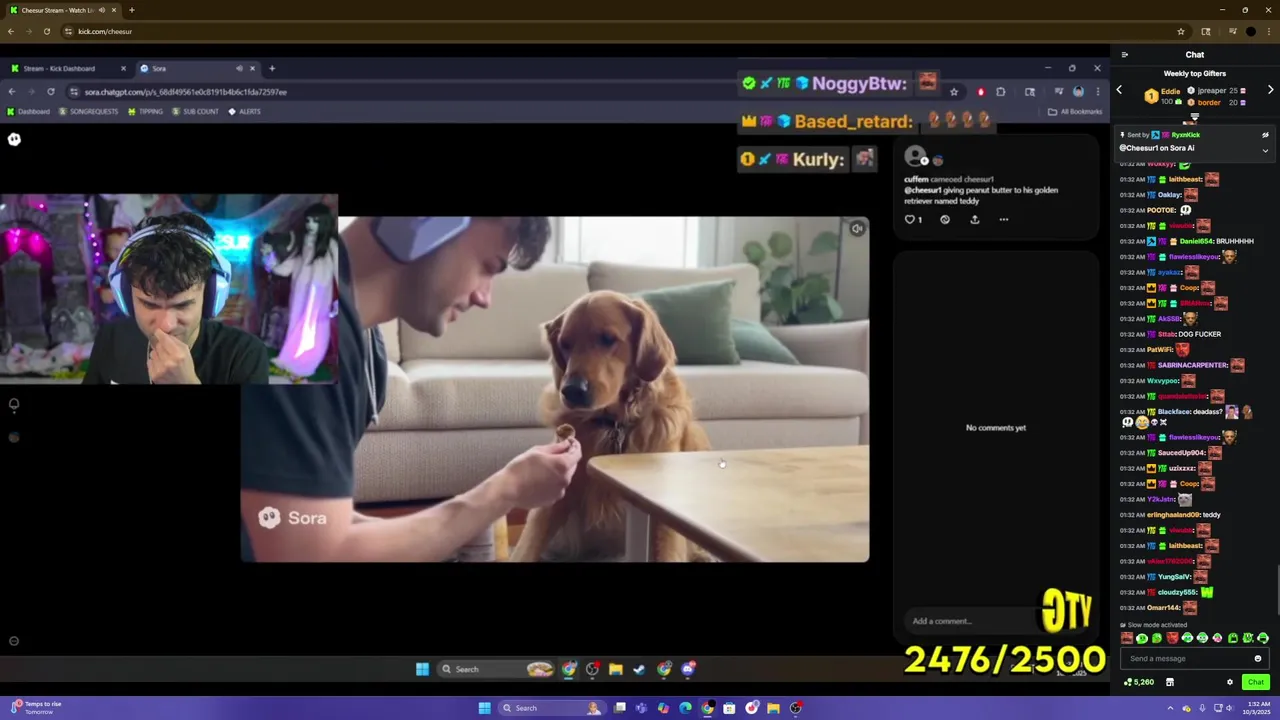Reload the kick.com/cheesur page

point(46,31)
